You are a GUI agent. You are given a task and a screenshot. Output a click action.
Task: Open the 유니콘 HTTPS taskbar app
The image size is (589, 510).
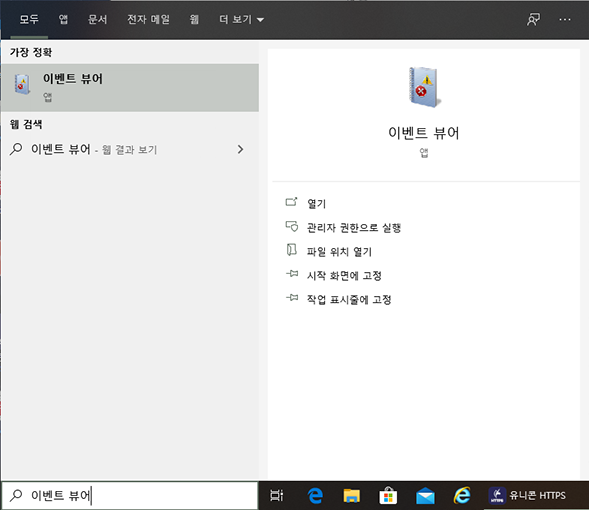pyautogui.click(x=527, y=495)
